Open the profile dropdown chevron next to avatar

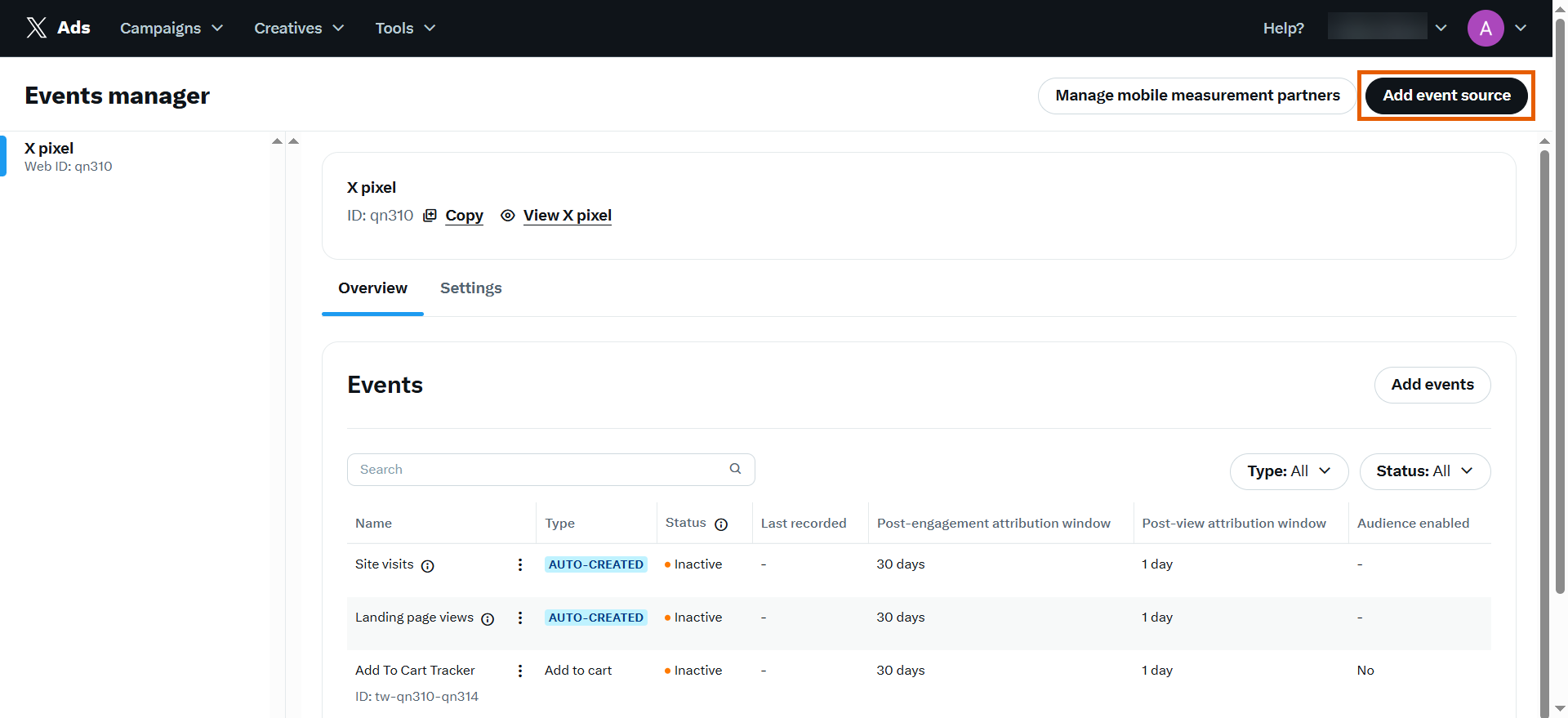(x=1521, y=28)
